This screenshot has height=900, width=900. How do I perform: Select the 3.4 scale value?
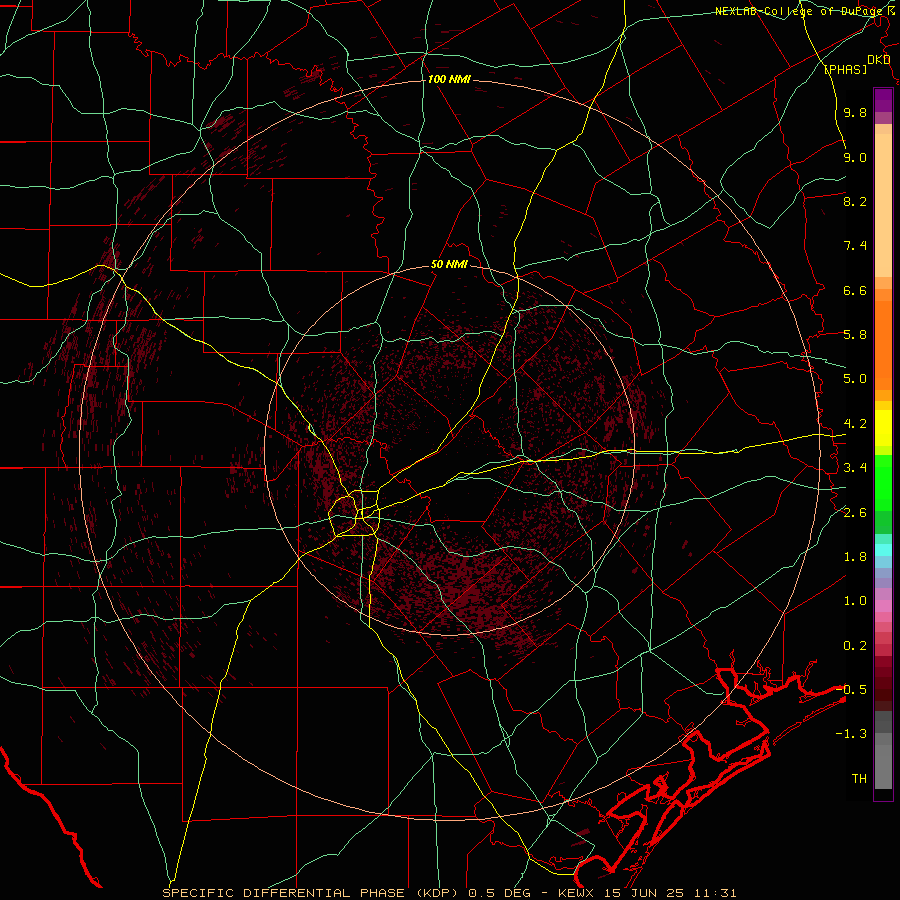tap(855, 468)
